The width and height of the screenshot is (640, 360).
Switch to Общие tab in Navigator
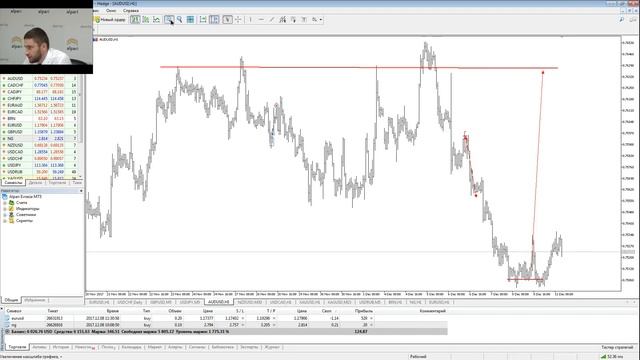[x=11, y=300]
